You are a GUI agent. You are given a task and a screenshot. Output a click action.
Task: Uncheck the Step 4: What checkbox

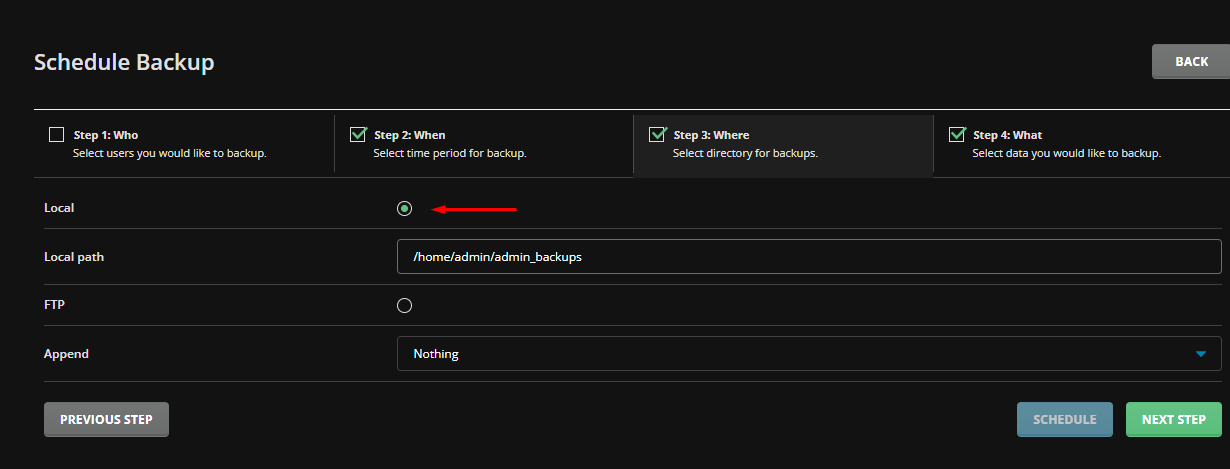pyautogui.click(x=957, y=135)
